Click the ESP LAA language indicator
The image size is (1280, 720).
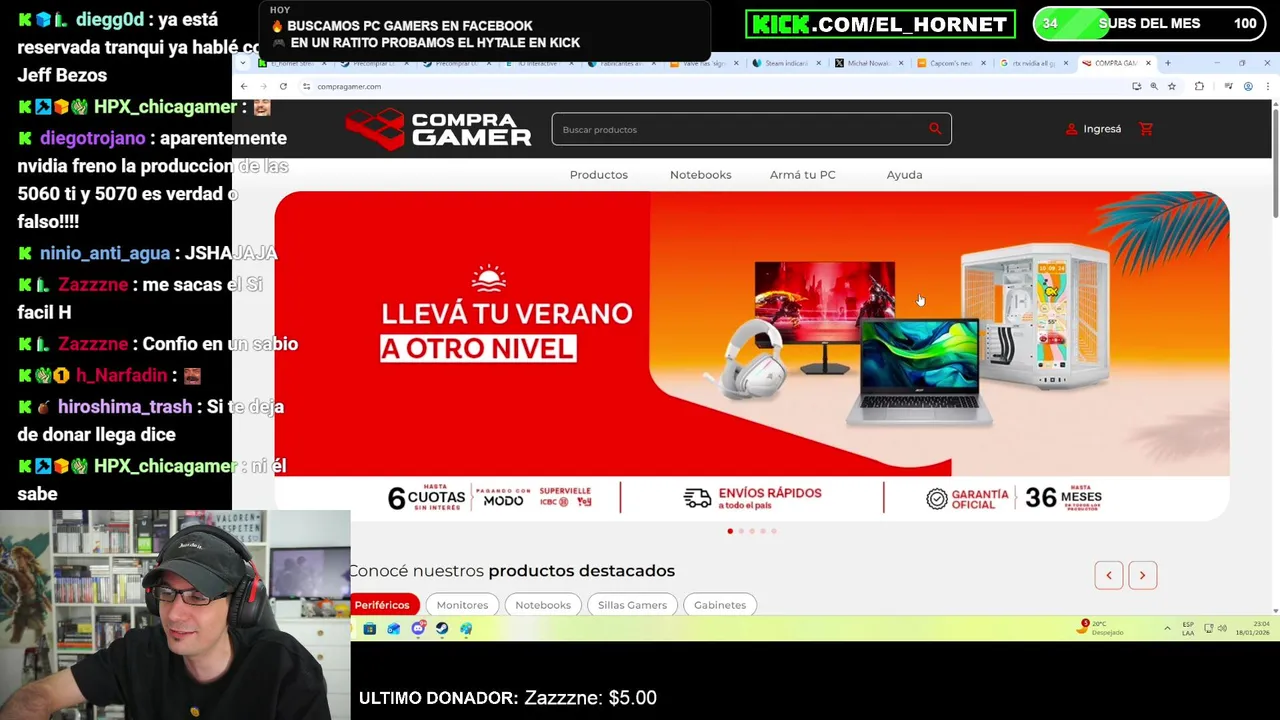[1188, 628]
